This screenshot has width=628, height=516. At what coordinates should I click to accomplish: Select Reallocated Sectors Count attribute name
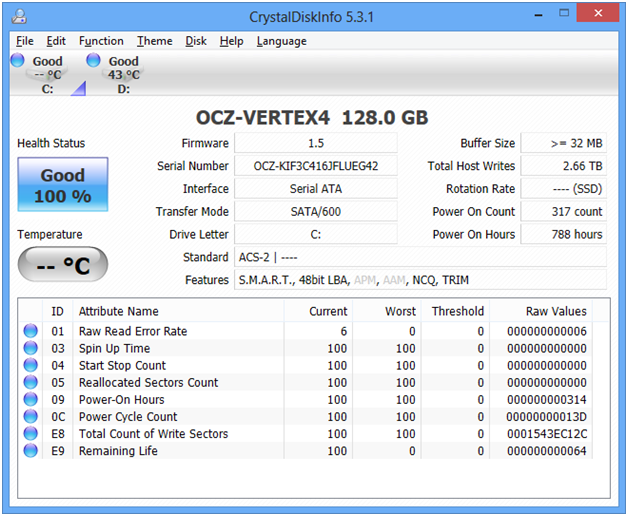[149, 383]
